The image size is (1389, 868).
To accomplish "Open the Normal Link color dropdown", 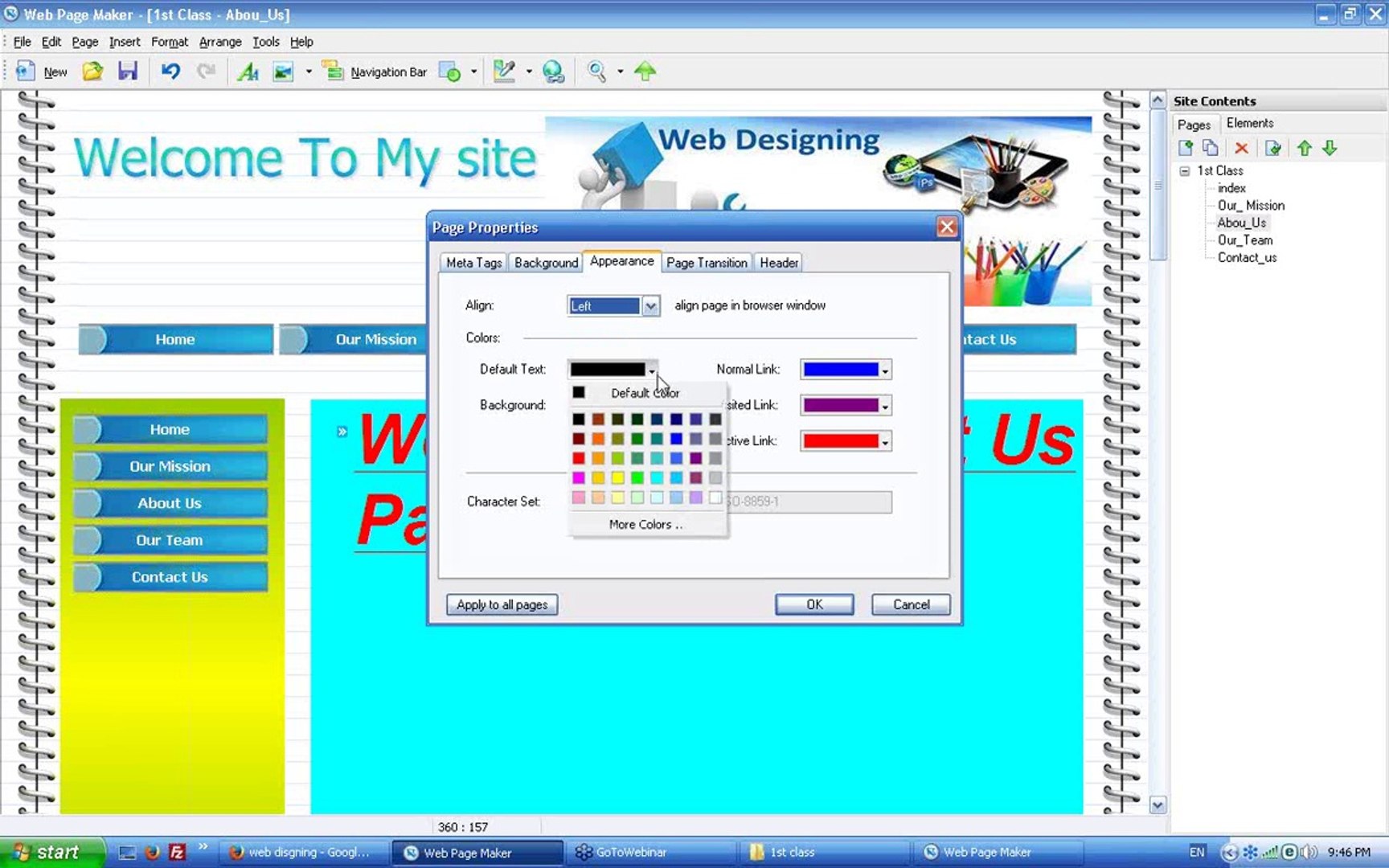I will click(885, 370).
